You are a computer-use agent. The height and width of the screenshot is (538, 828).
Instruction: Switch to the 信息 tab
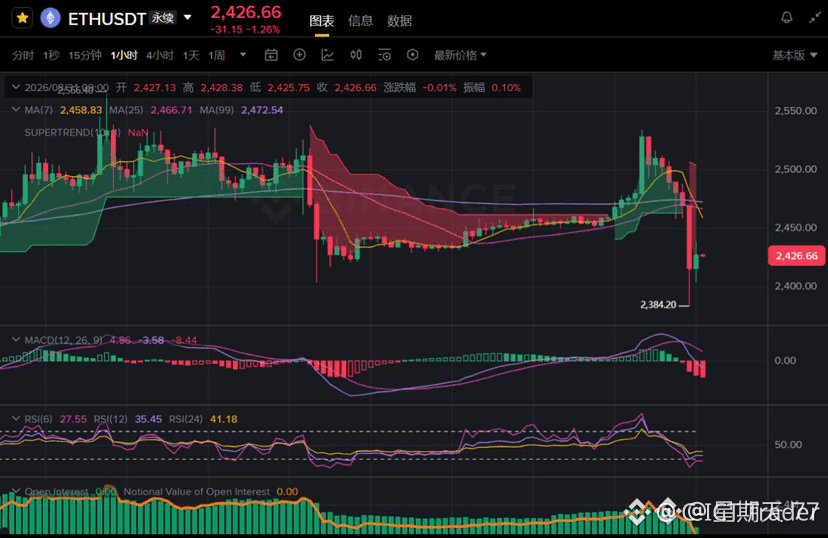(x=361, y=21)
